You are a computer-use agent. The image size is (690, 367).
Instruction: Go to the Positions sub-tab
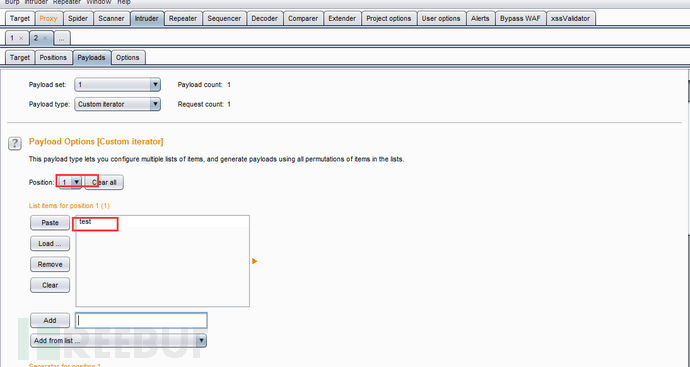coord(53,58)
